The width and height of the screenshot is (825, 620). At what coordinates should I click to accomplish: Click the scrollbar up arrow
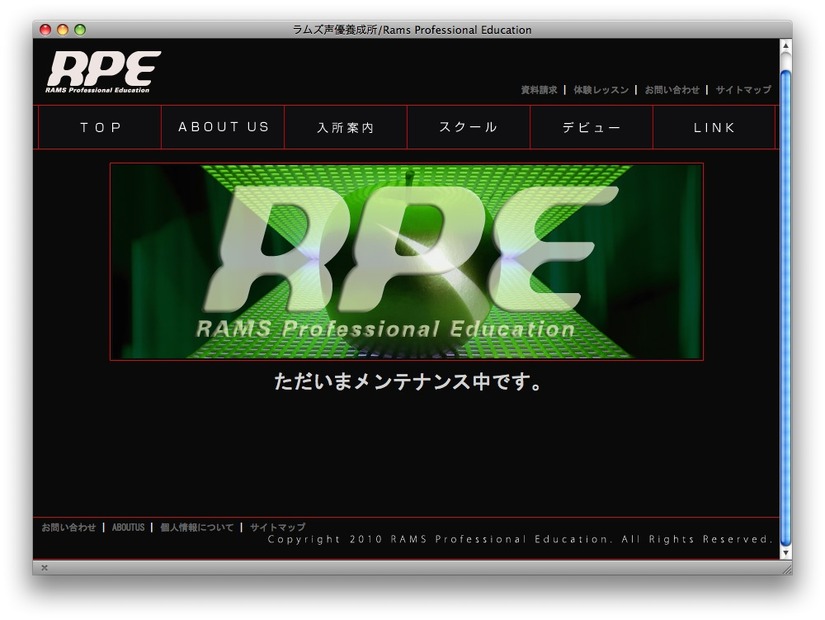(x=786, y=46)
